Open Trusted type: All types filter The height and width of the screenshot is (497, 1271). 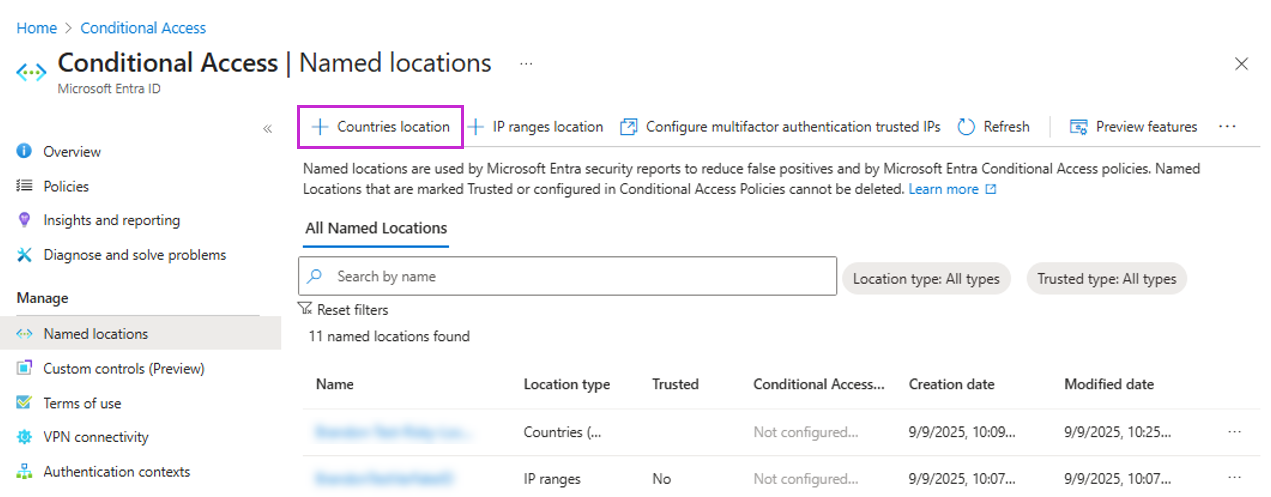(1107, 279)
